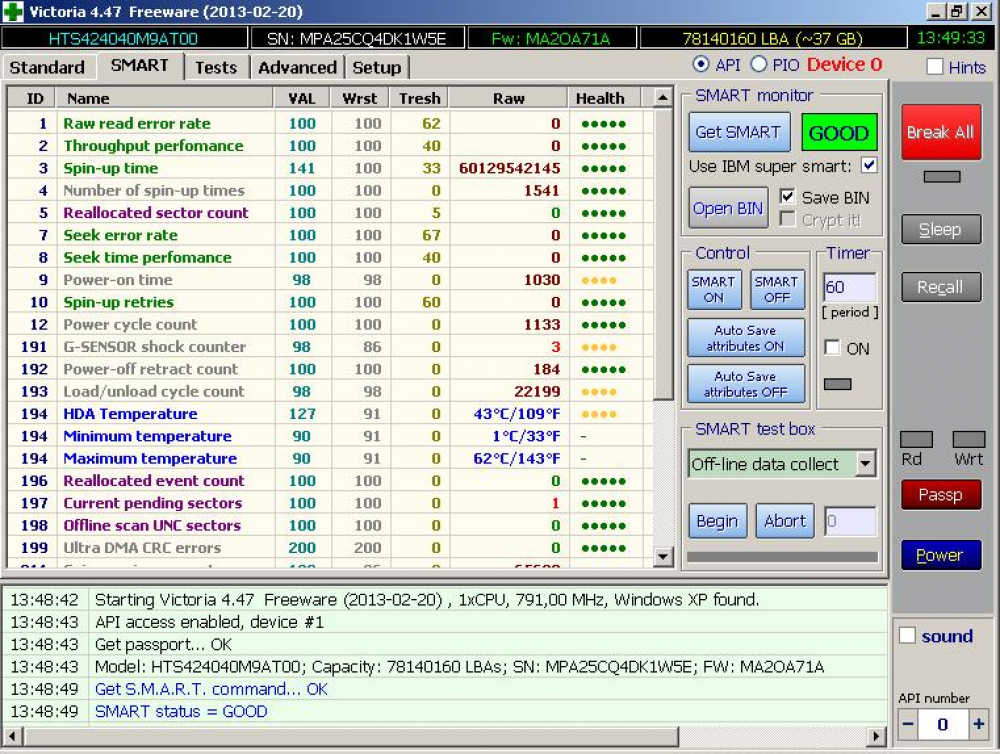Click the Sleep button
The width and height of the screenshot is (1000, 754).
pos(941,229)
